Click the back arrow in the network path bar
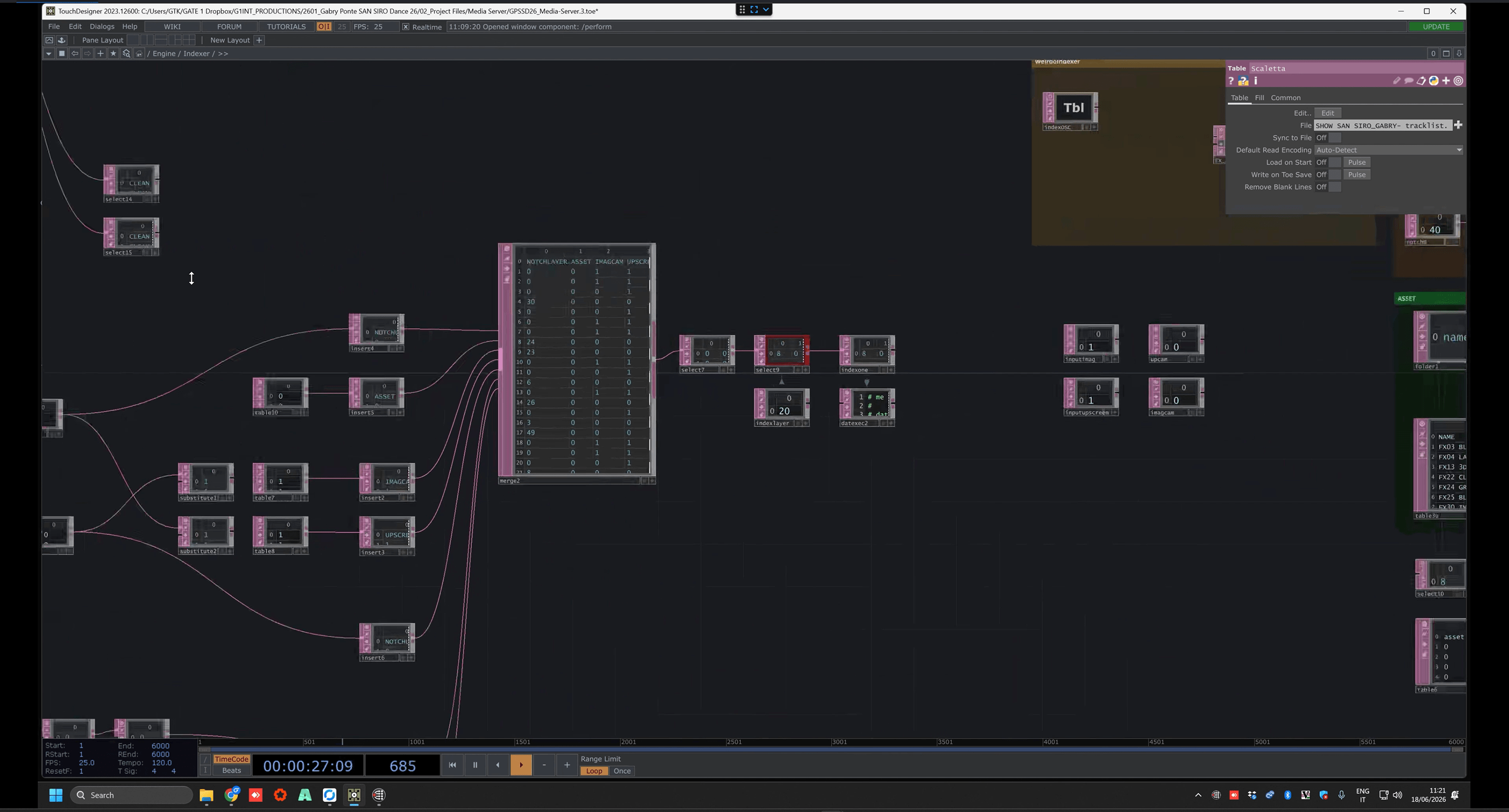Image resolution: width=1509 pixels, height=812 pixels. [x=74, y=53]
